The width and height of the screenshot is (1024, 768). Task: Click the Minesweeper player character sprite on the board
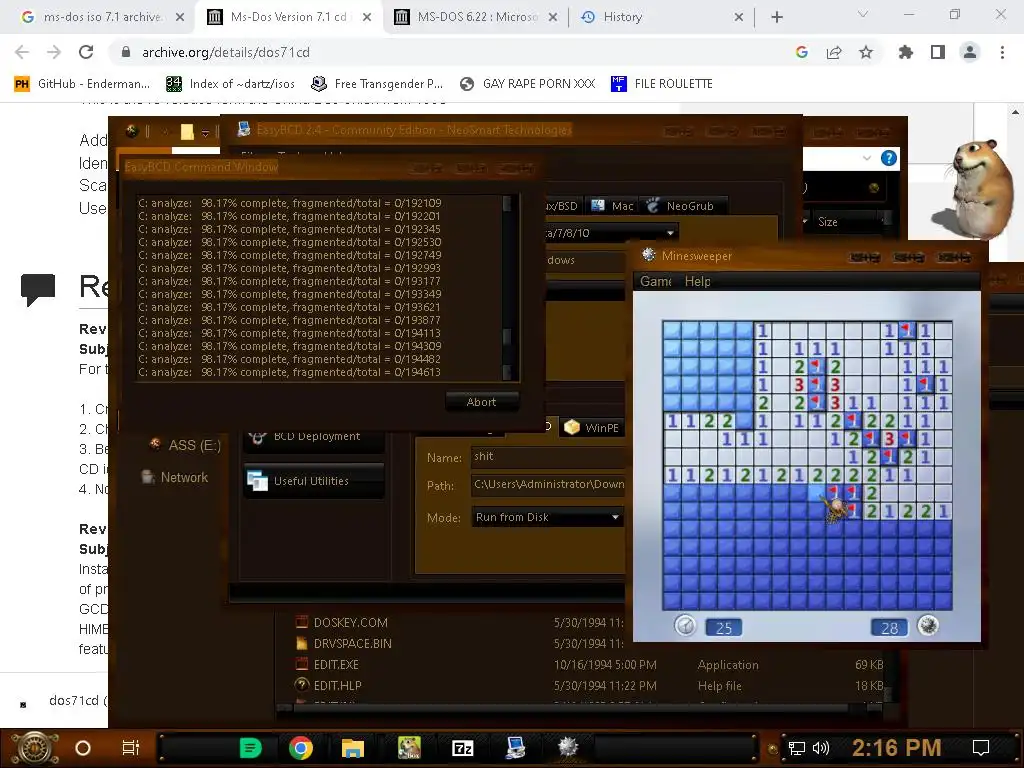835,509
